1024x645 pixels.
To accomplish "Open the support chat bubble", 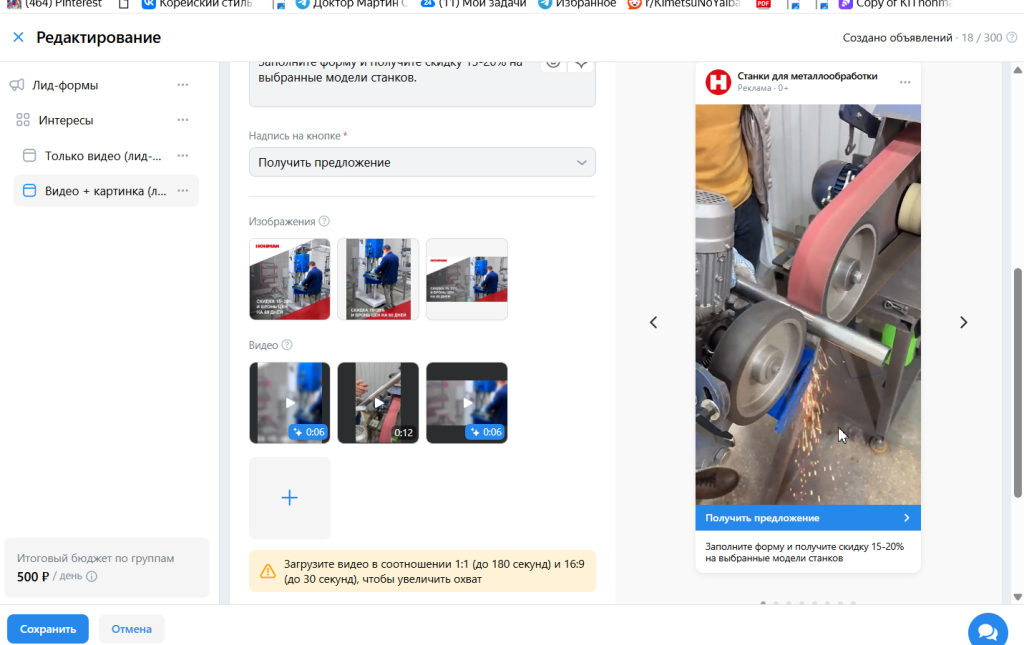I will click(x=987, y=631).
